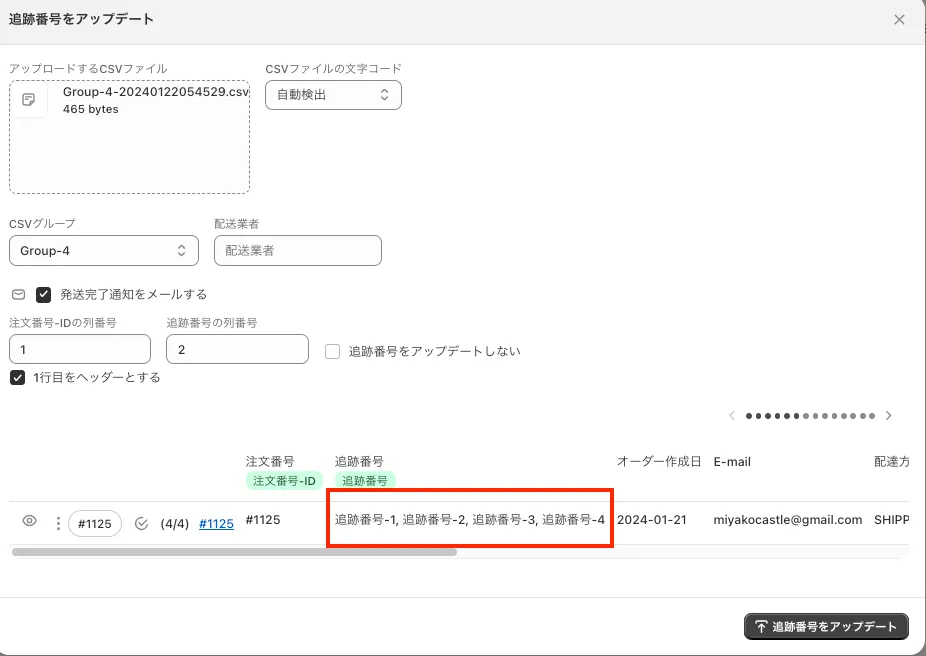
Task: Open the CSV文字コード 自動検出 dropdown
Action: point(333,95)
